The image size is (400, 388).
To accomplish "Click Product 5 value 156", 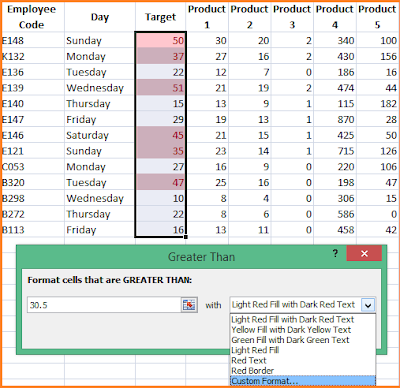I will 377,56.
